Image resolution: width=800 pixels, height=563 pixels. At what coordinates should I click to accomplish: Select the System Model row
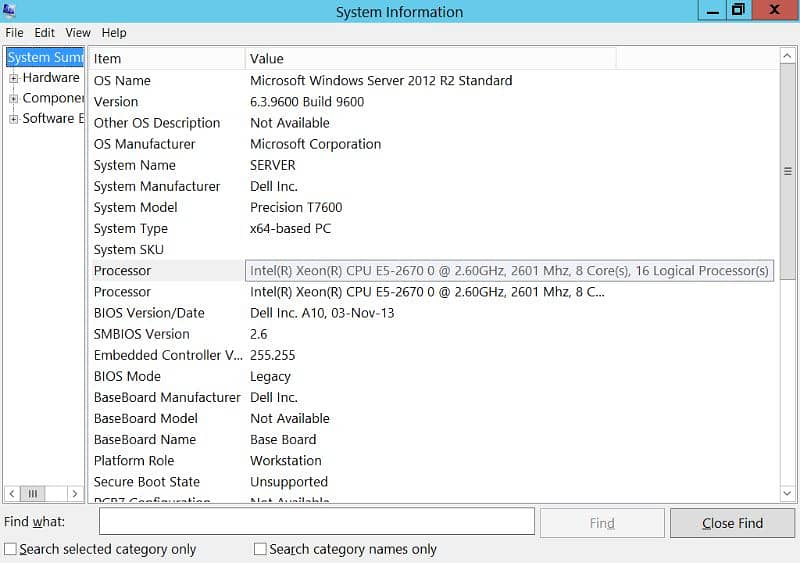(433, 207)
